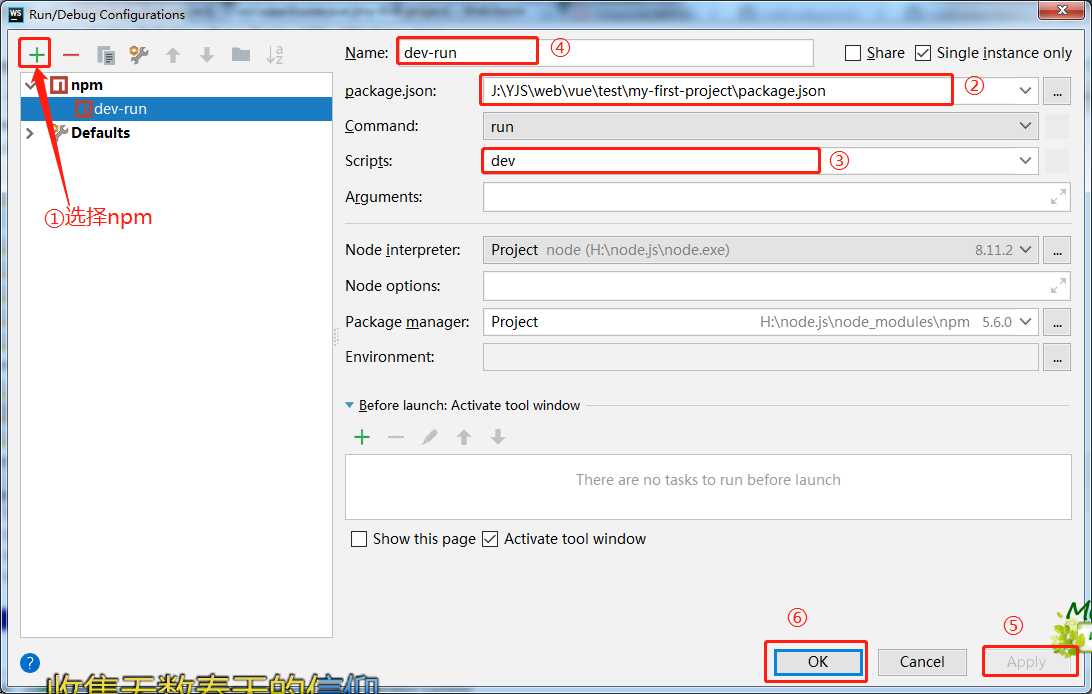Click the WebStorm title bar icon
The image size is (1092, 694).
15,14
